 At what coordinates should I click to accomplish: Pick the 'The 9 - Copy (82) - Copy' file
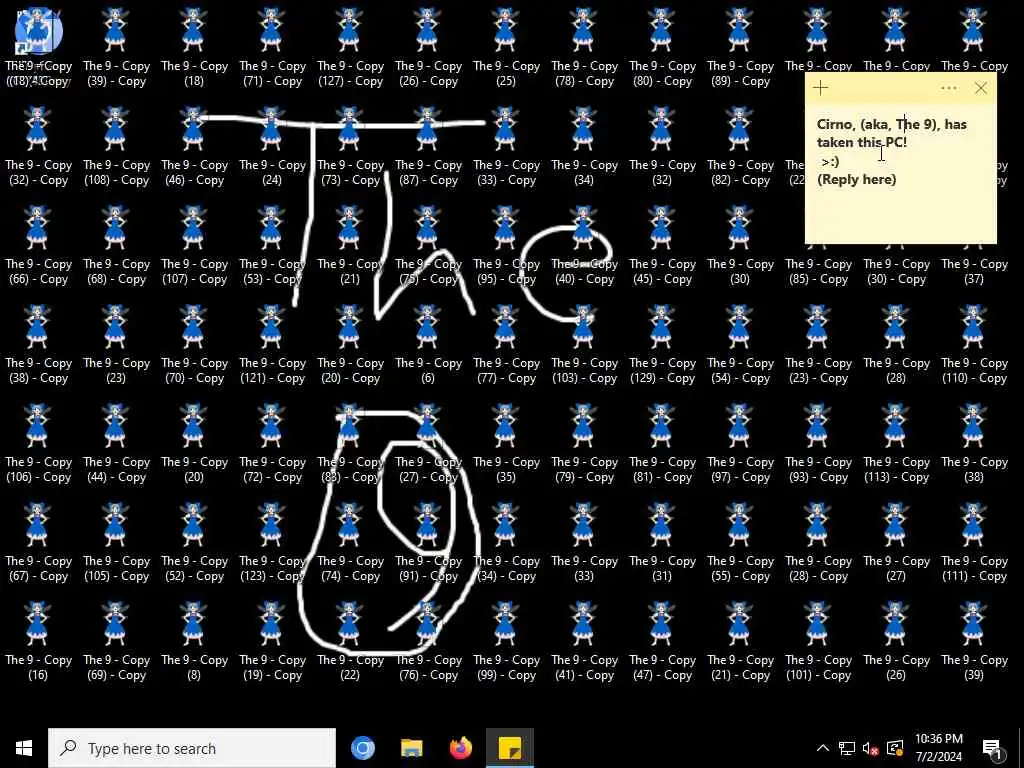[740, 148]
